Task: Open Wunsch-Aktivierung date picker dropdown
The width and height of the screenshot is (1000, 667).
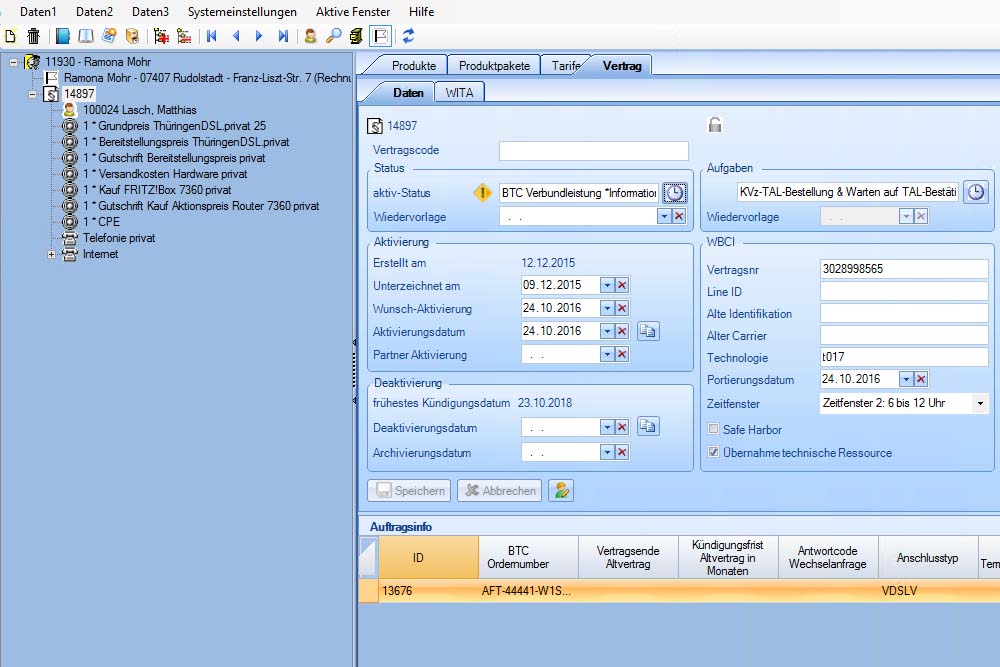Action: [x=606, y=309]
